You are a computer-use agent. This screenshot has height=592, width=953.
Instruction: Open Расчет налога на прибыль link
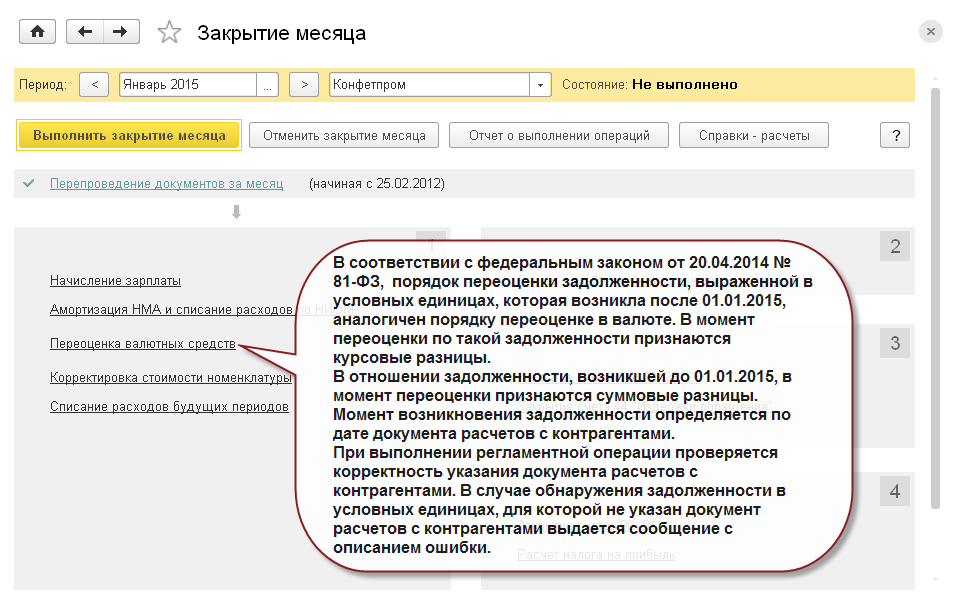click(x=596, y=554)
